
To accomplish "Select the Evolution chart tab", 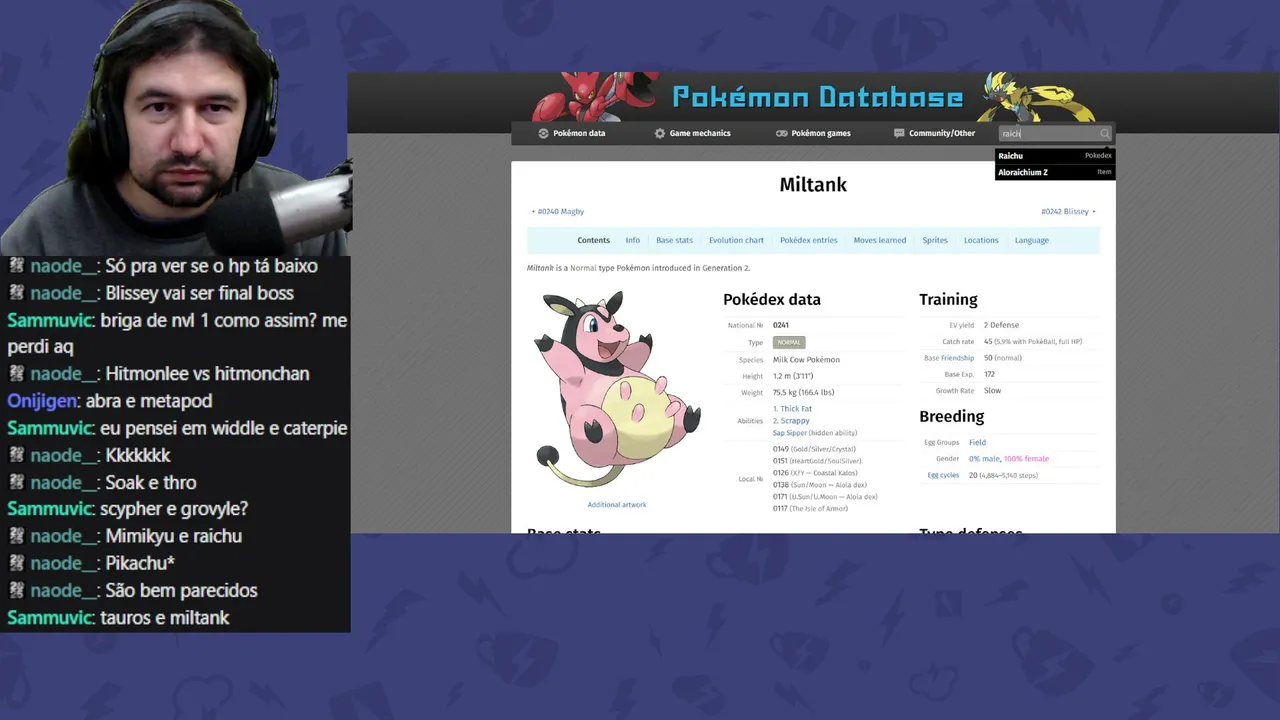I will 736,240.
